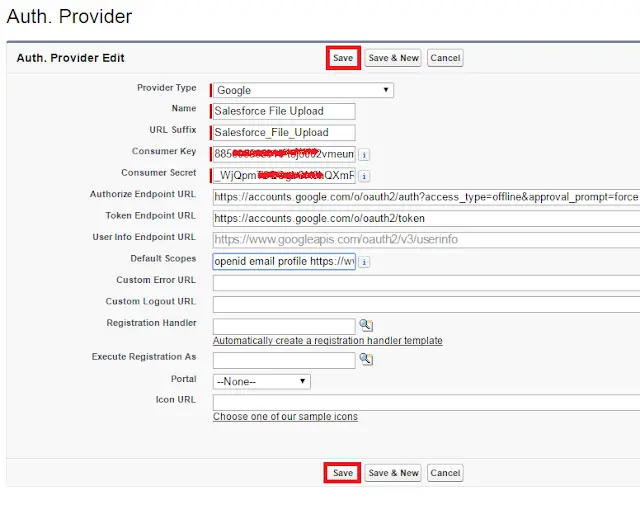Click the Name input field
640x519 pixels.
[x=284, y=111]
